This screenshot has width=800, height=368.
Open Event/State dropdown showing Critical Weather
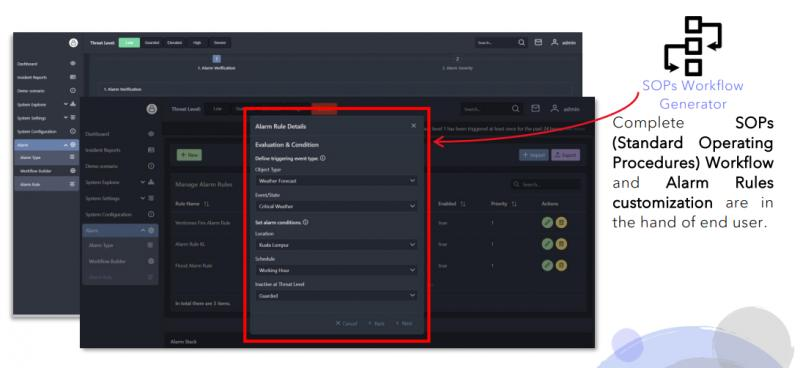tap(336, 206)
